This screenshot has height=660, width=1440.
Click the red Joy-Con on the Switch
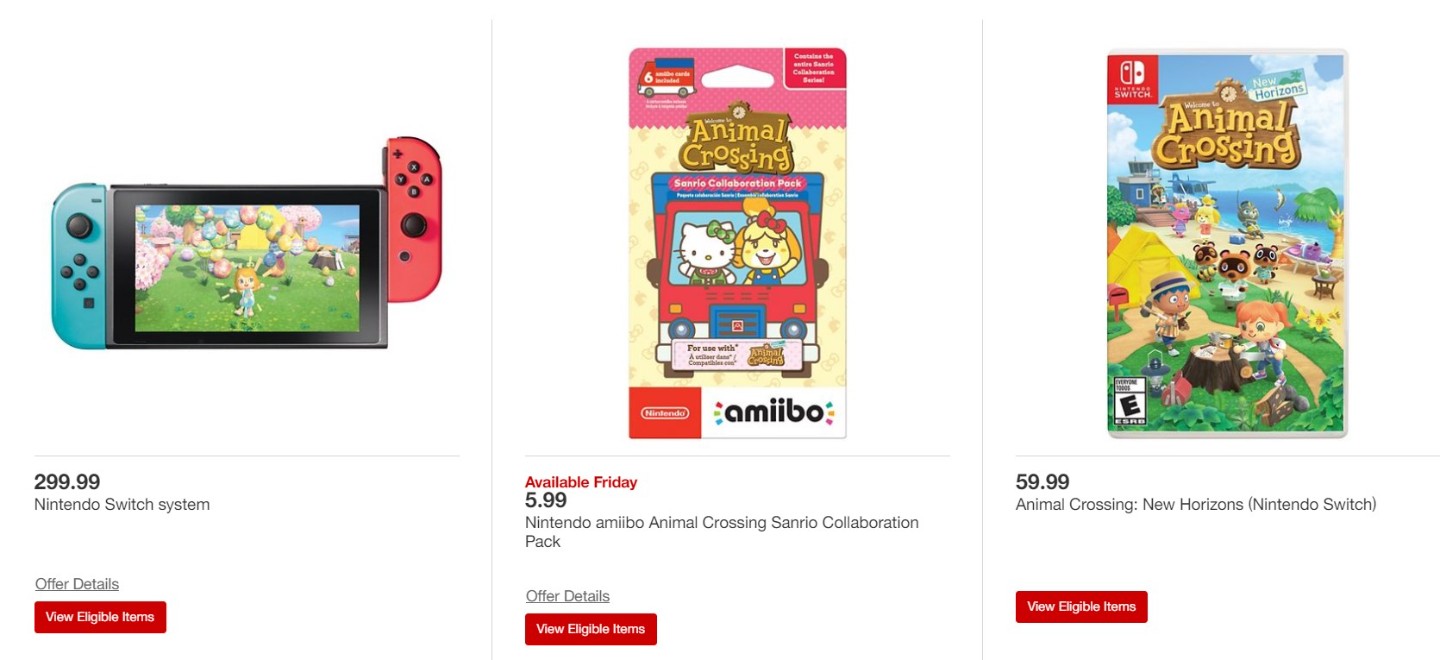point(414,219)
